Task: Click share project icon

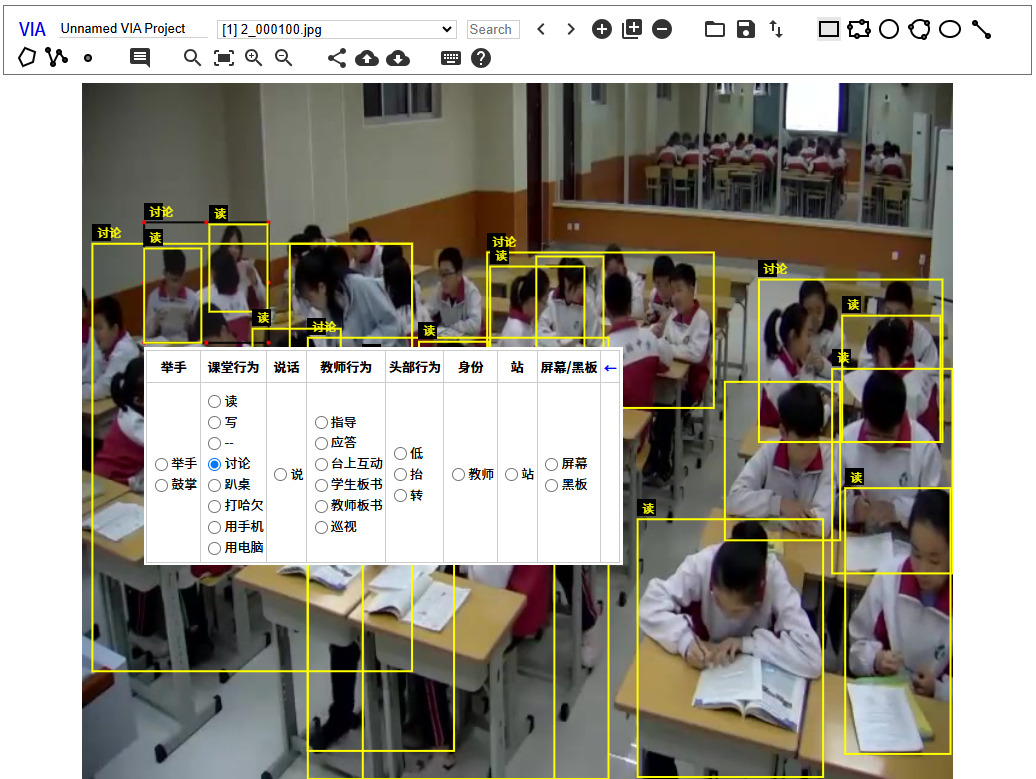Action: click(x=337, y=58)
